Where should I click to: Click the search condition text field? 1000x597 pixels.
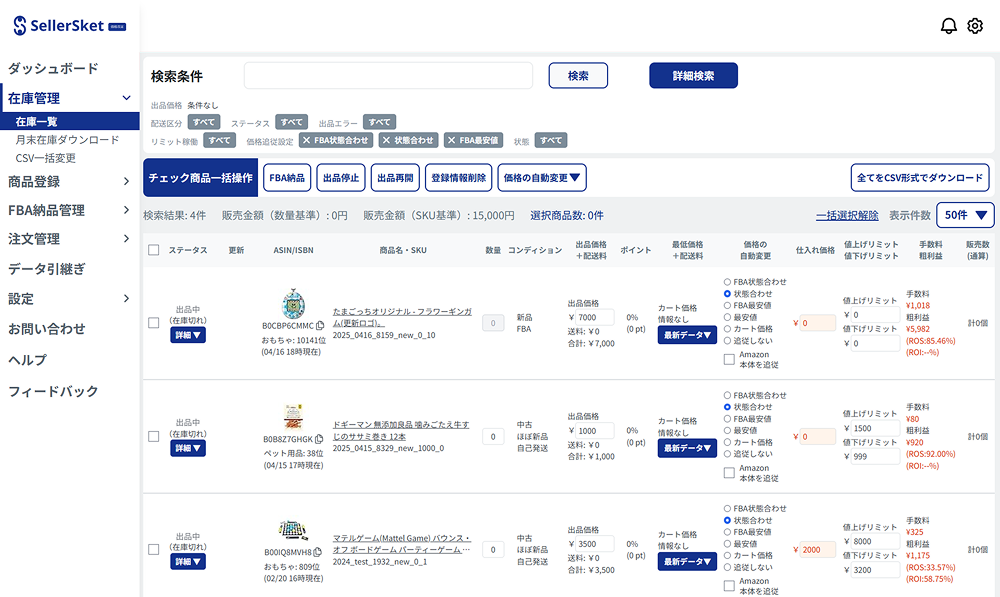388,76
